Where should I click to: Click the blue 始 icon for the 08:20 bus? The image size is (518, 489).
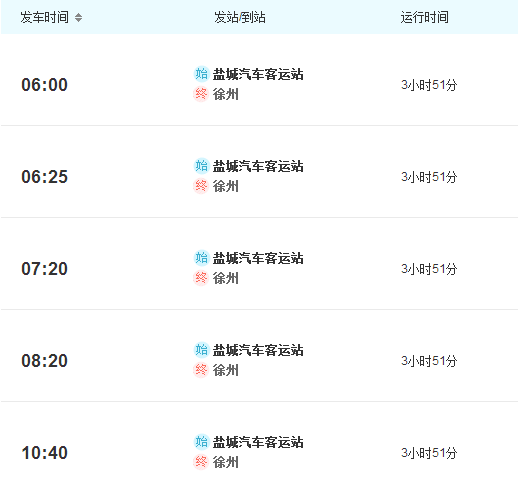[x=201, y=350]
